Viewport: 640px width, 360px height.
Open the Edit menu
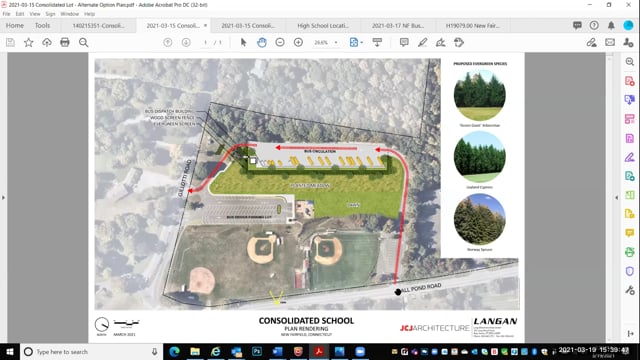pos(20,14)
